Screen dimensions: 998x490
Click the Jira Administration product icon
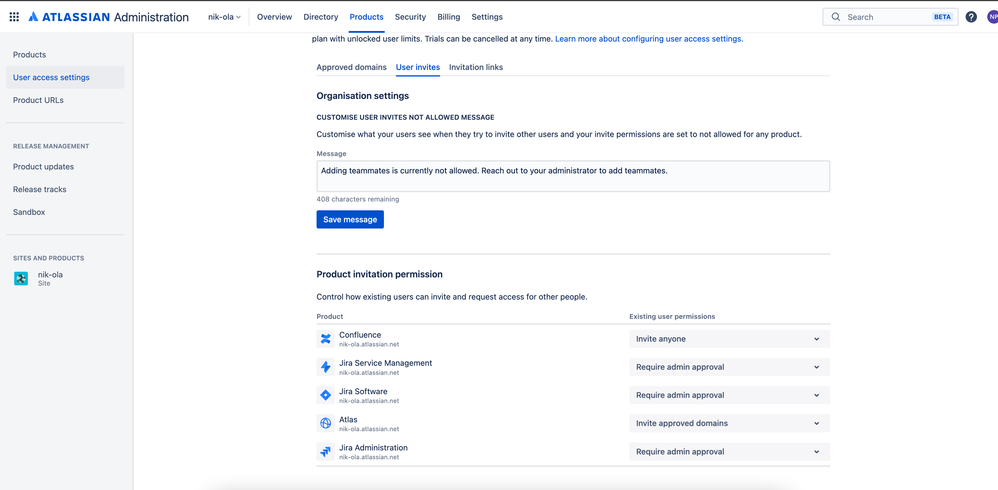325,452
